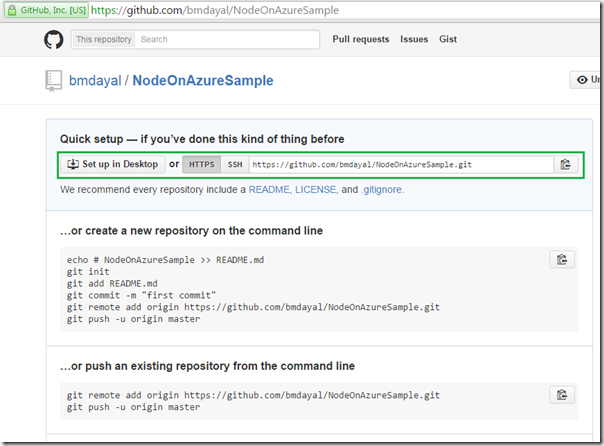Select the HTTPS protocol toggle
Image resolution: width=604 pixels, height=446 pixels.
(201, 164)
